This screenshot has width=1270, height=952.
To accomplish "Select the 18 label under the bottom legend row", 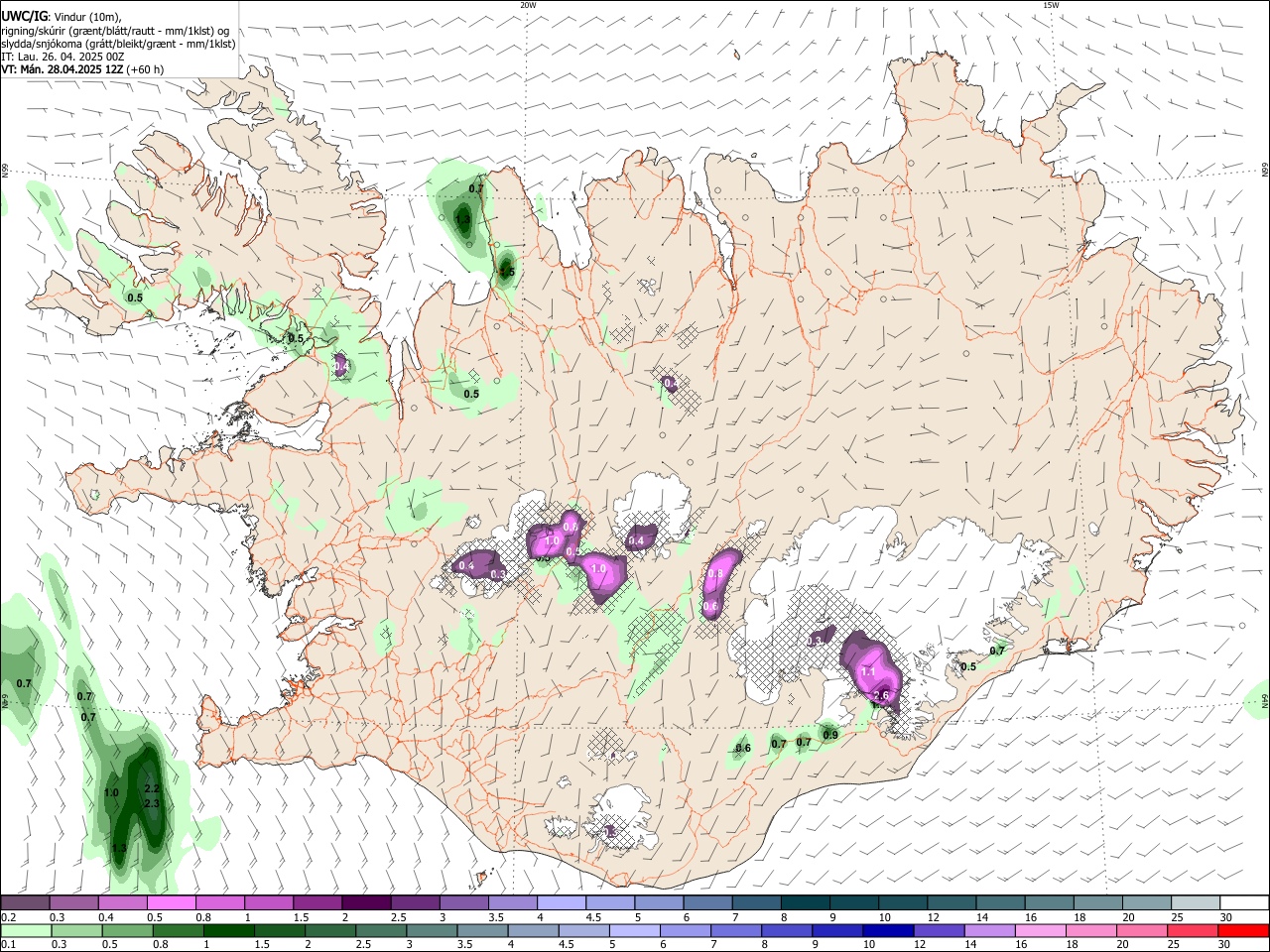I will [1072, 945].
